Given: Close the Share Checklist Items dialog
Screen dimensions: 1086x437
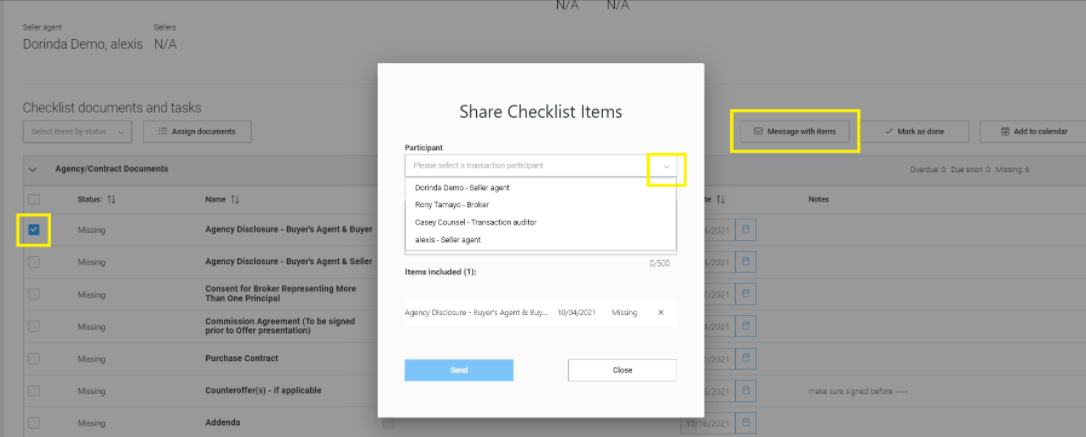Looking at the screenshot, I should [x=622, y=370].
